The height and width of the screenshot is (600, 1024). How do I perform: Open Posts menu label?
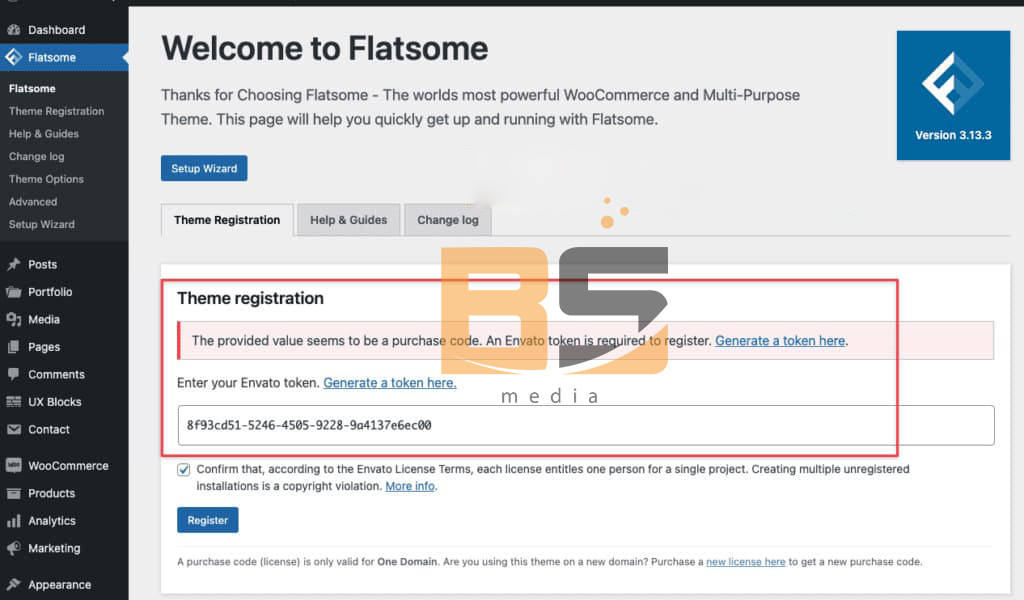(x=42, y=264)
